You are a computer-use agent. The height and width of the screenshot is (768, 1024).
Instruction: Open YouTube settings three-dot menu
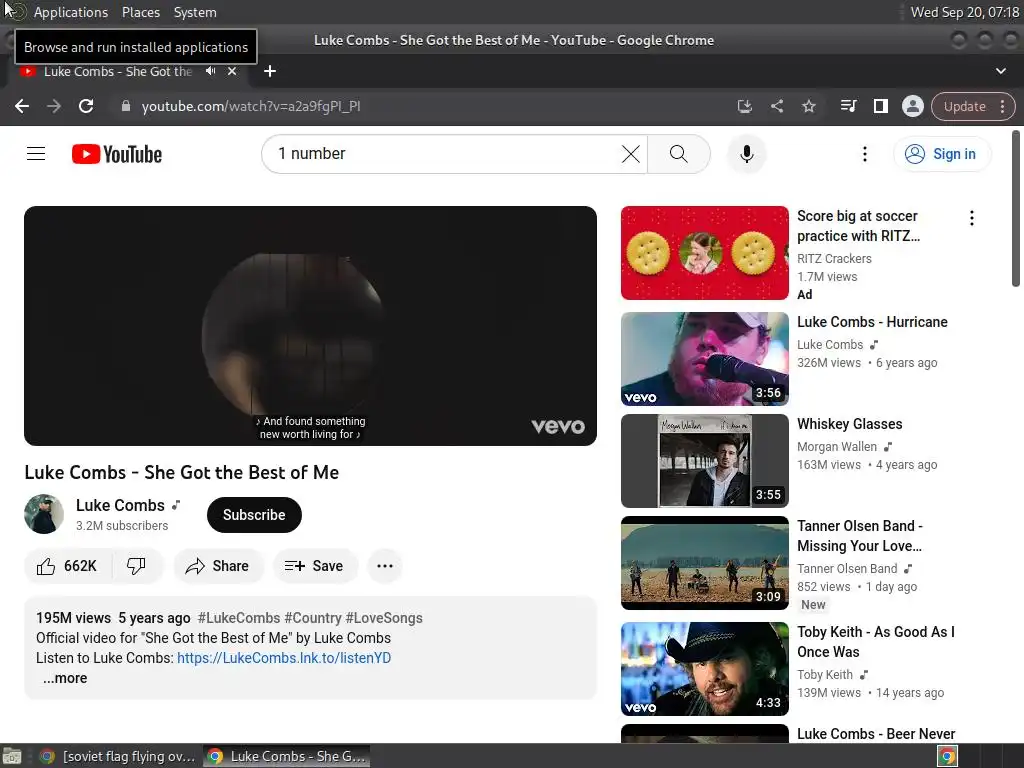[x=865, y=154]
